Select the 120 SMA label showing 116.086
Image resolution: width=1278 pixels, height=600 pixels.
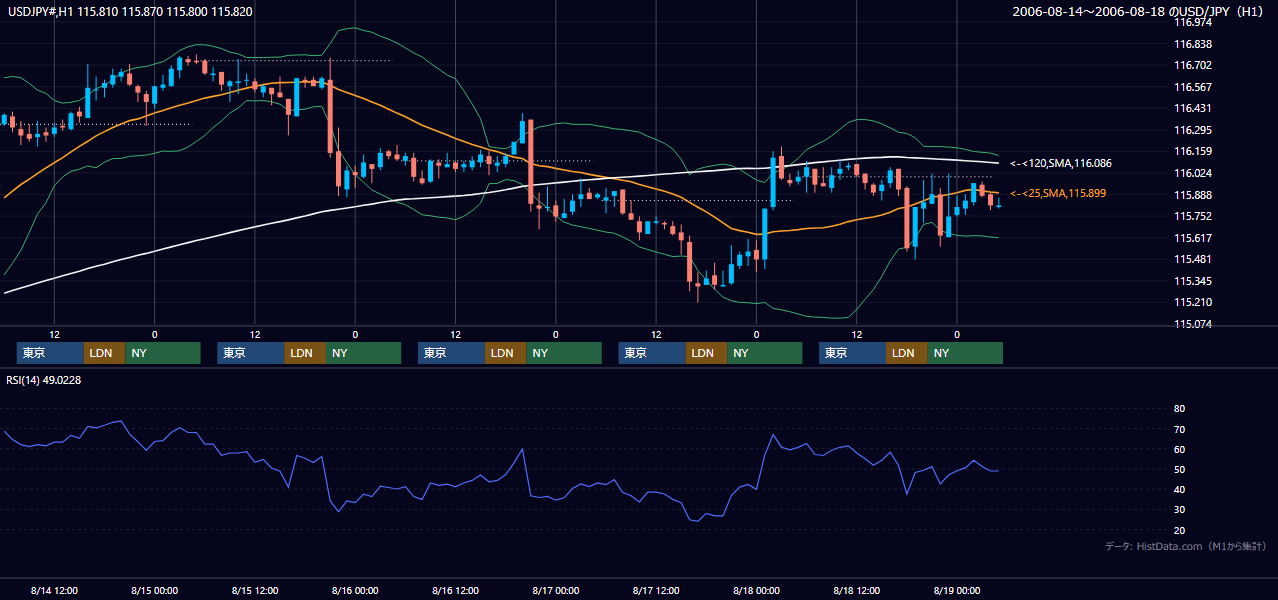tap(1061, 163)
